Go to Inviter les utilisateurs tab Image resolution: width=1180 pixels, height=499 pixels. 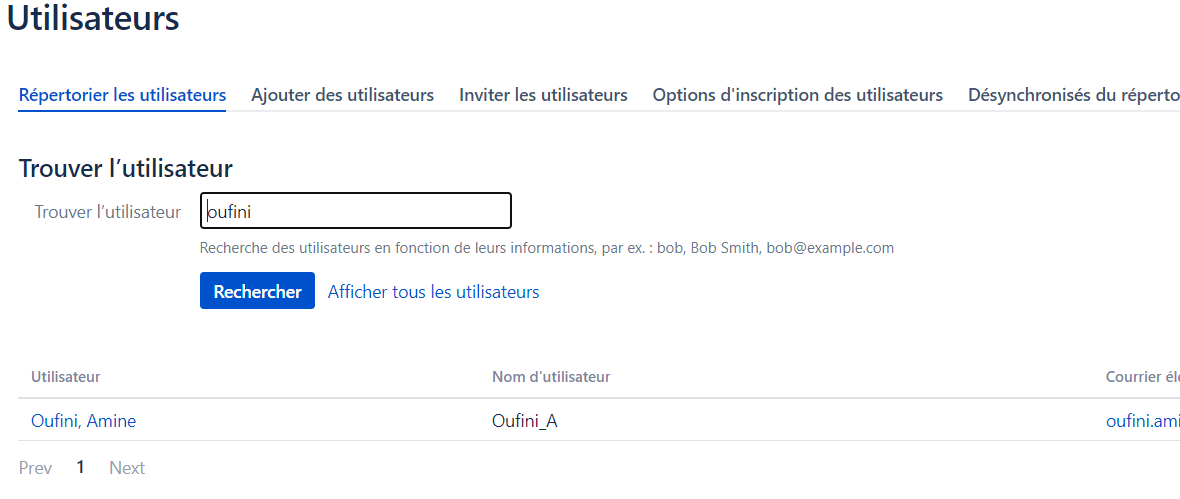pyautogui.click(x=543, y=95)
